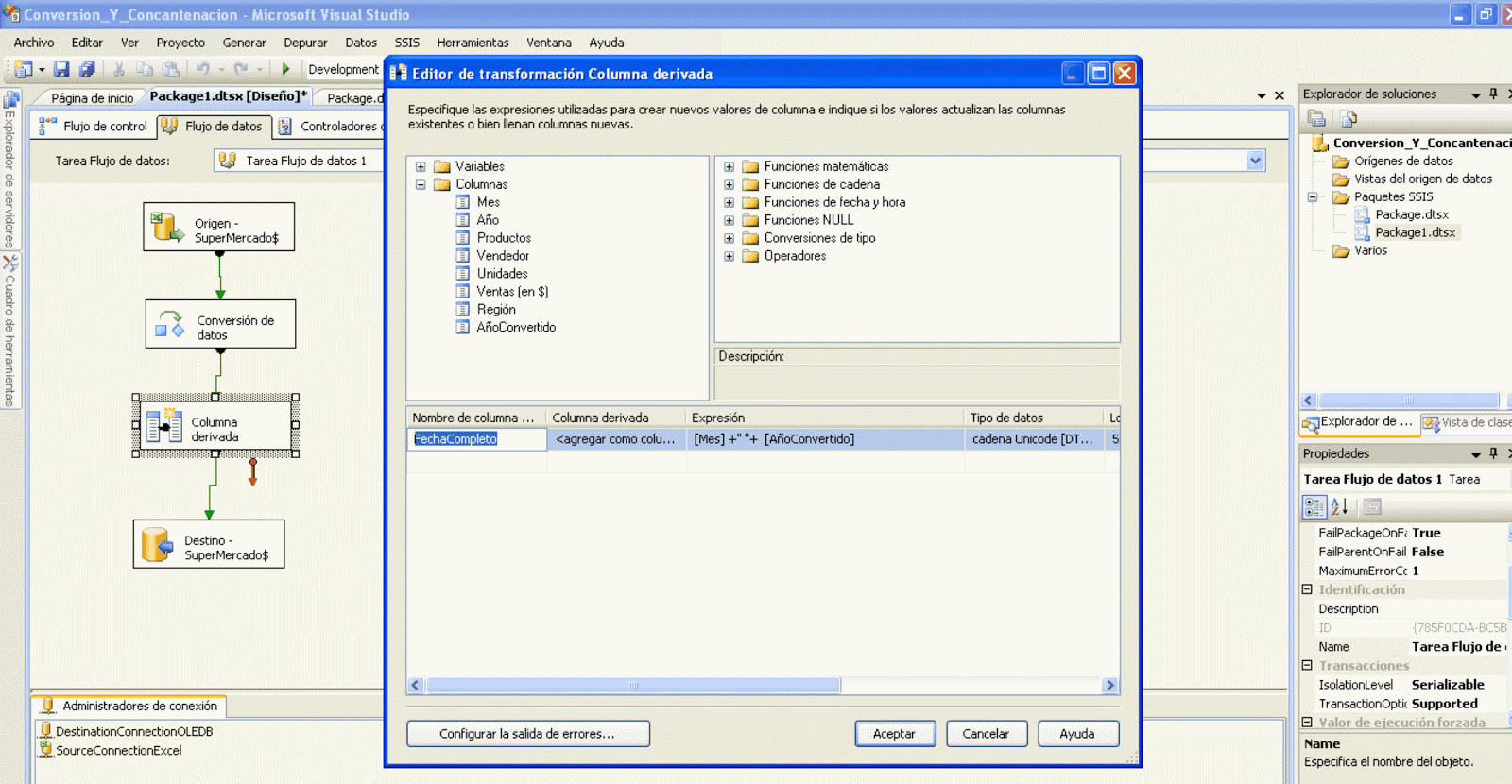
Task: Click the Cut scissors icon in toolbar
Action: tap(119, 69)
